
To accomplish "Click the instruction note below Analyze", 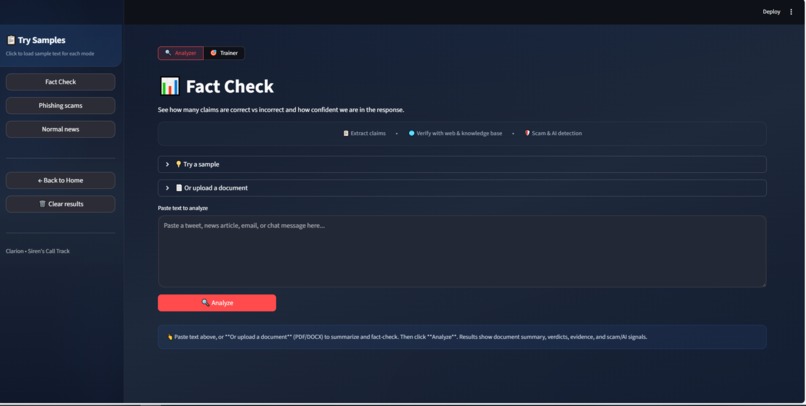I will (462, 337).
